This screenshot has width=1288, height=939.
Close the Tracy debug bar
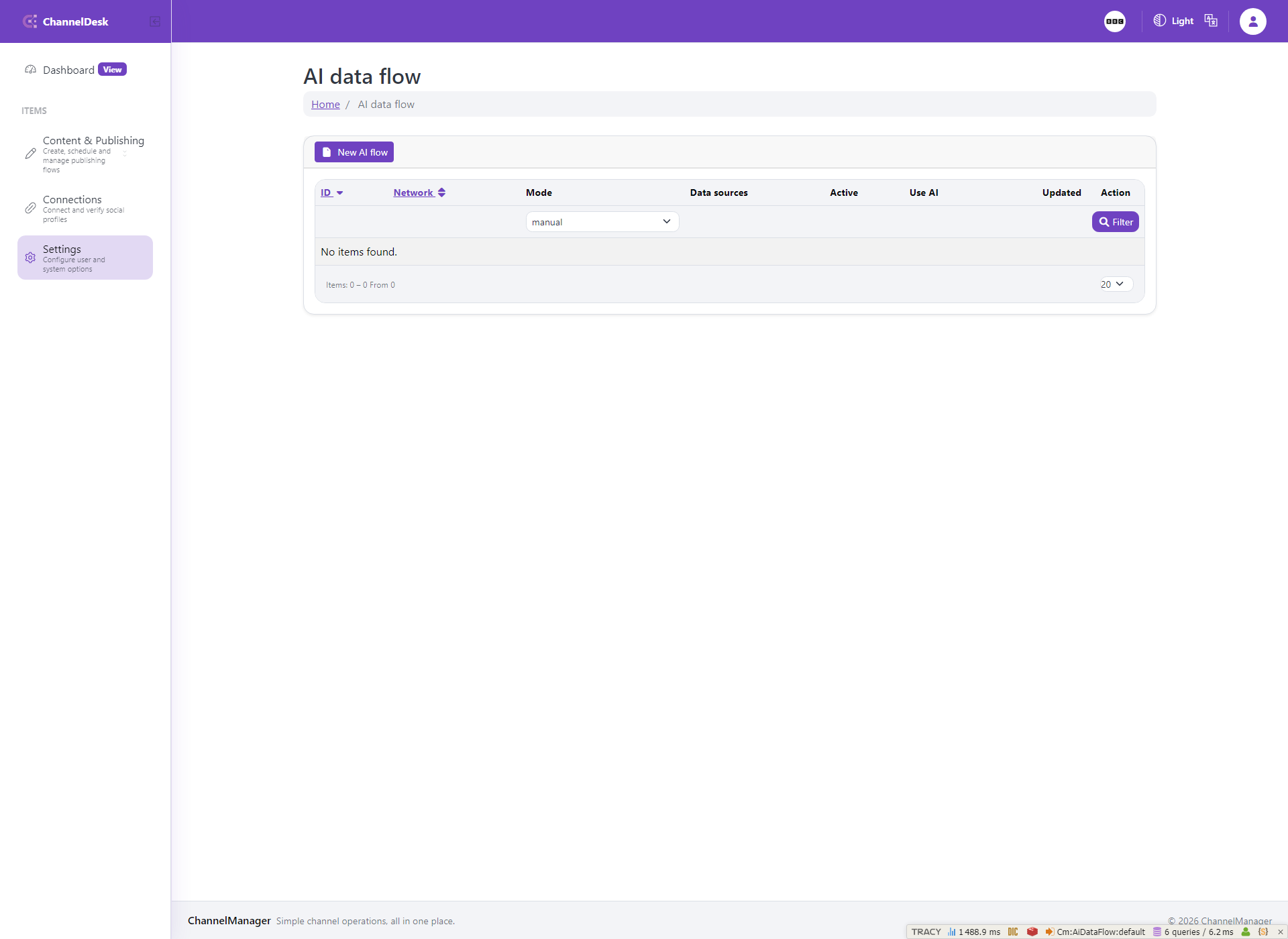(1281, 932)
